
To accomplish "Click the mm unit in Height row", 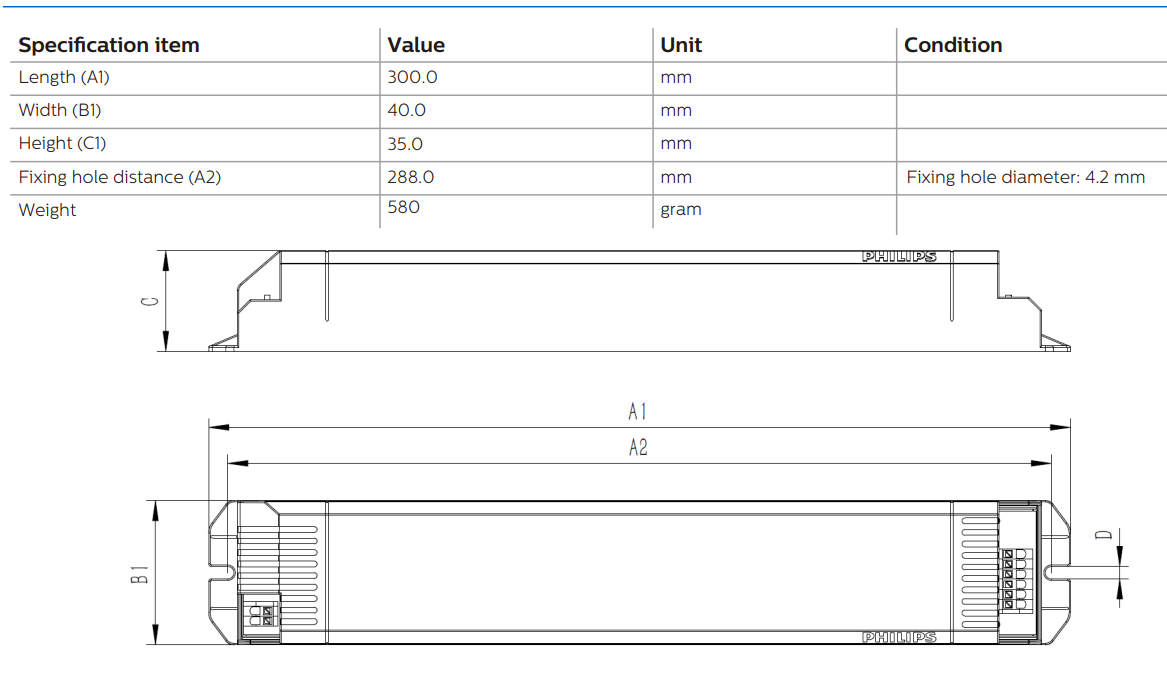I will pyautogui.click(x=676, y=144).
